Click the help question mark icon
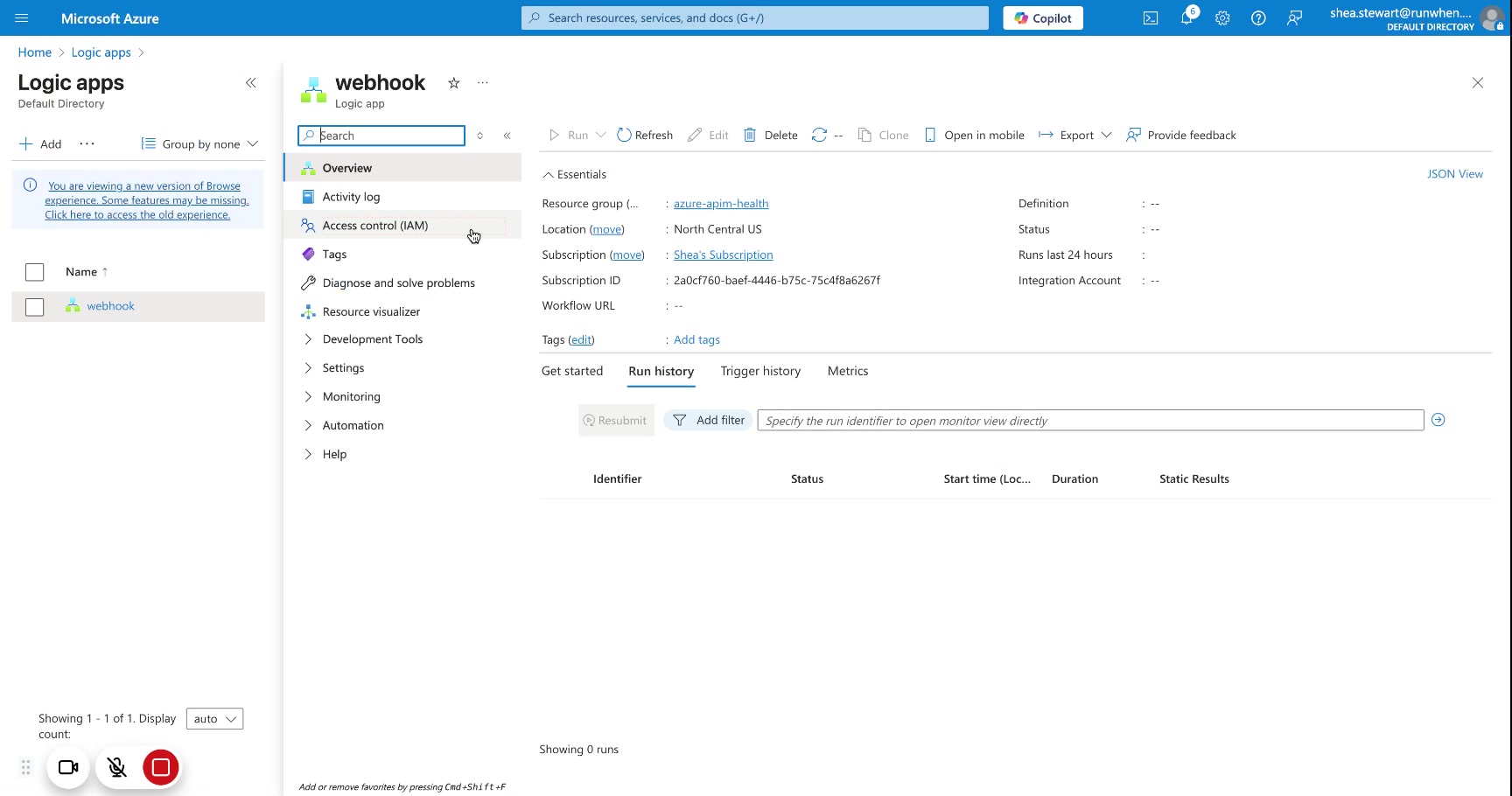 point(1258,18)
